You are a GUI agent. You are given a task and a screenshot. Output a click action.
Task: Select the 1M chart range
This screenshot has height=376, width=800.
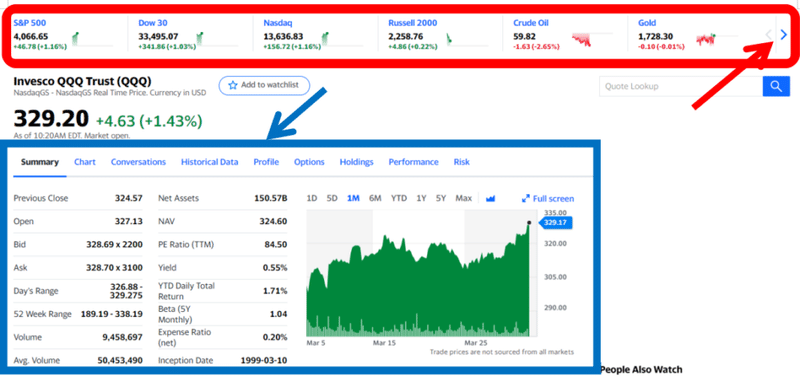(x=354, y=198)
